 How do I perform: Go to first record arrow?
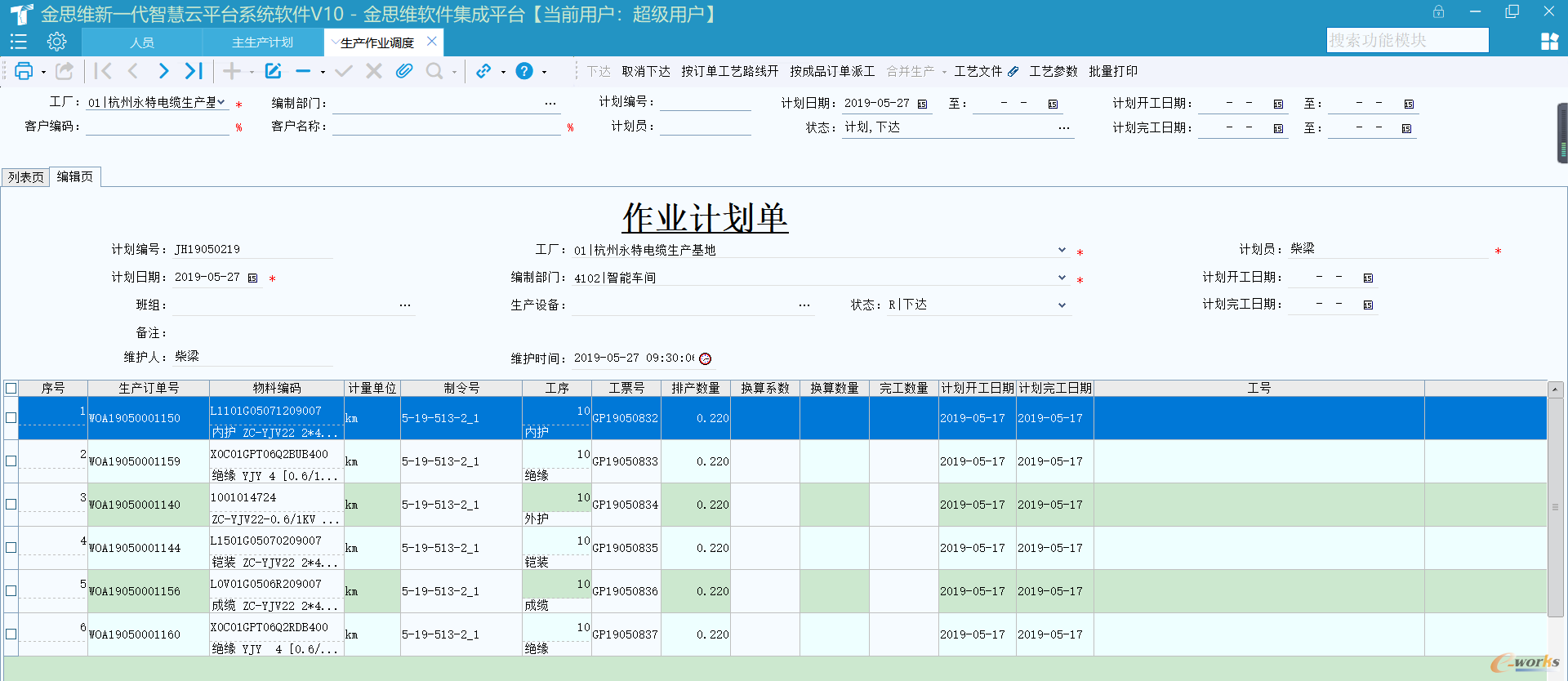[103, 71]
